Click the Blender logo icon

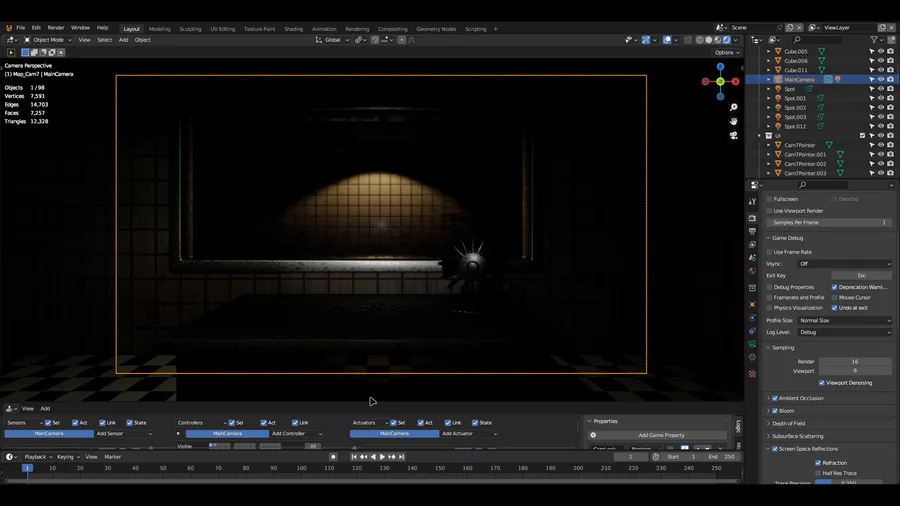[9, 28]
